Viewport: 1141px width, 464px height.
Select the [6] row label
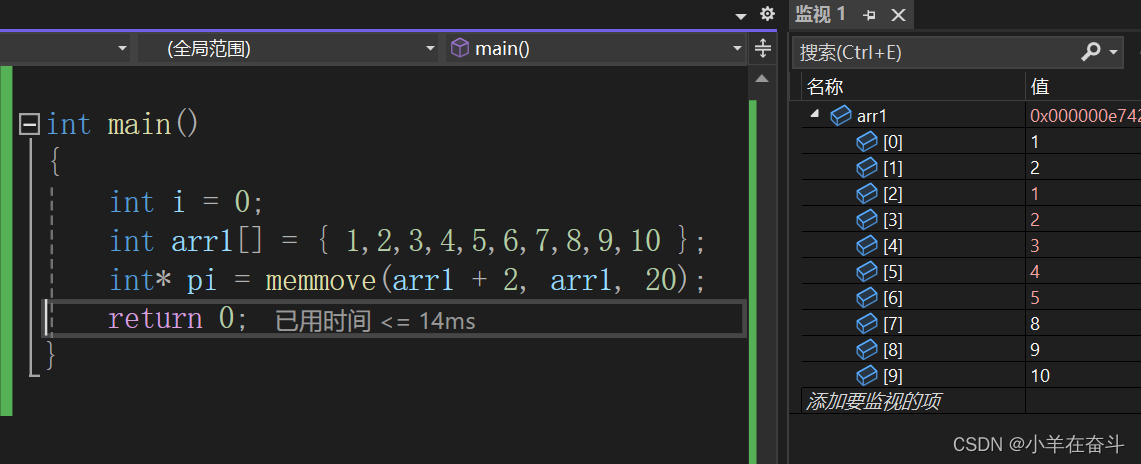(x=893, y=298)
